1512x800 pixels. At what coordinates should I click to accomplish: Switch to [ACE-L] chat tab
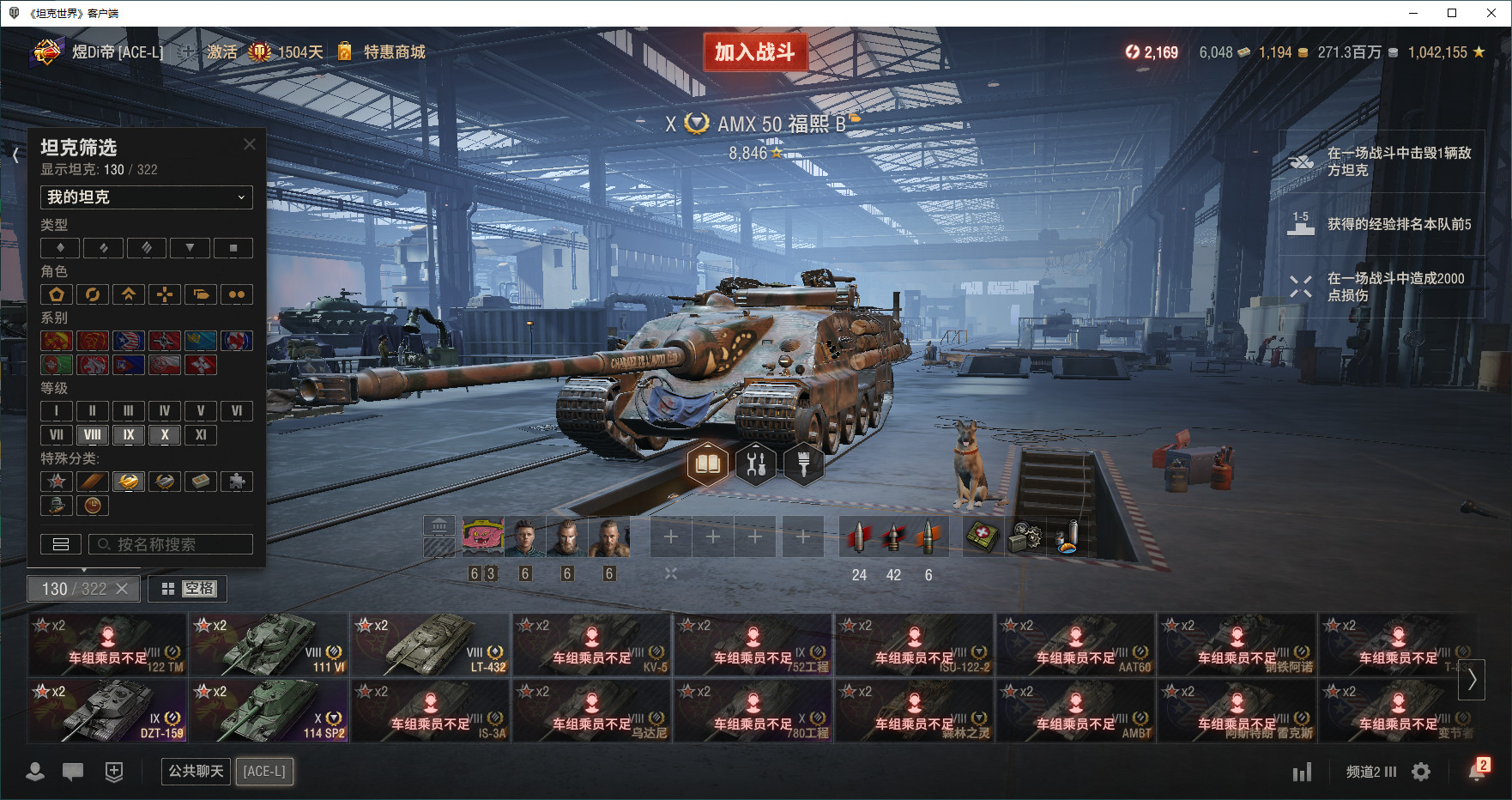tap(264, 771)
